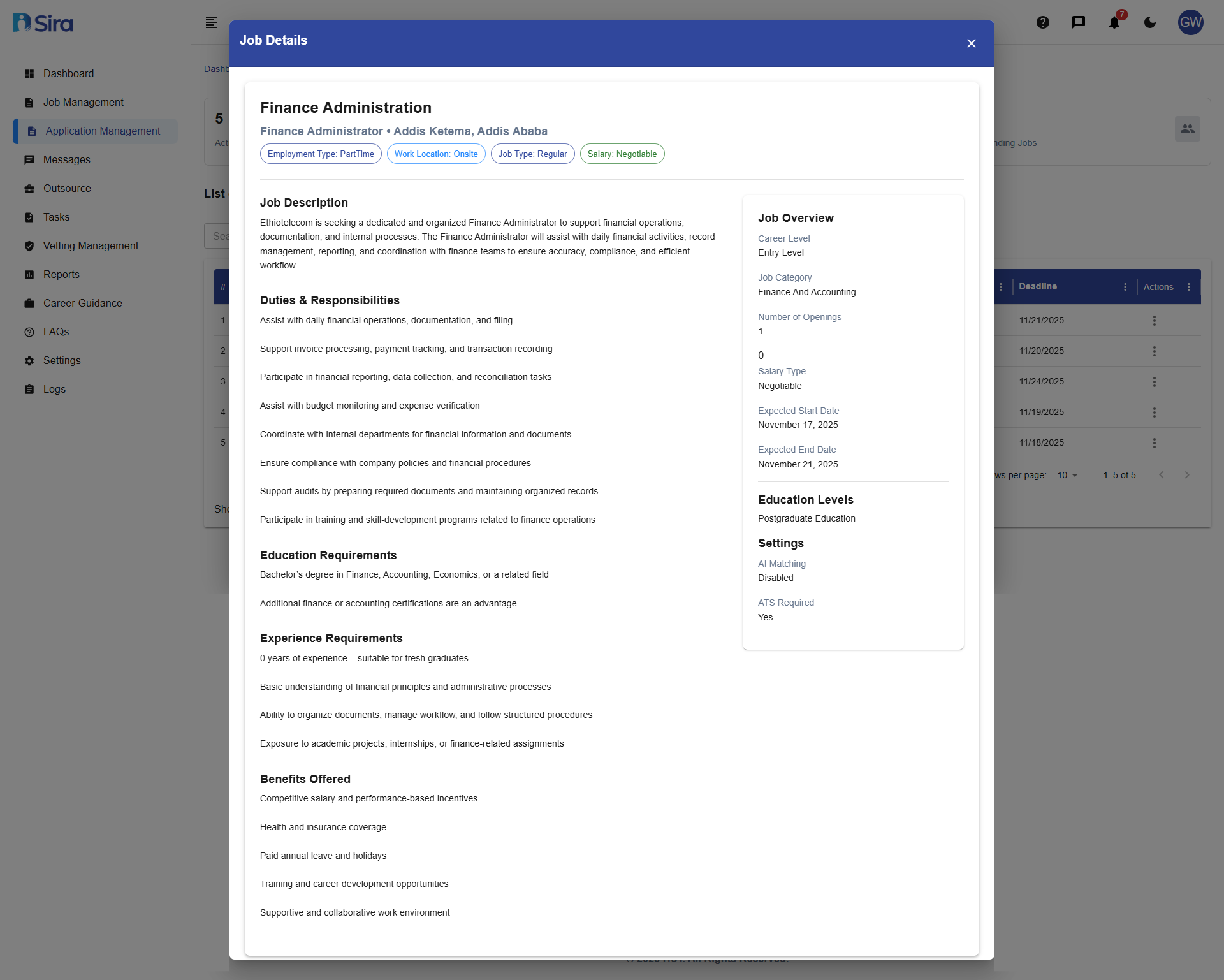
Task: Close the Job Details dialog
Action: [971, 43]
